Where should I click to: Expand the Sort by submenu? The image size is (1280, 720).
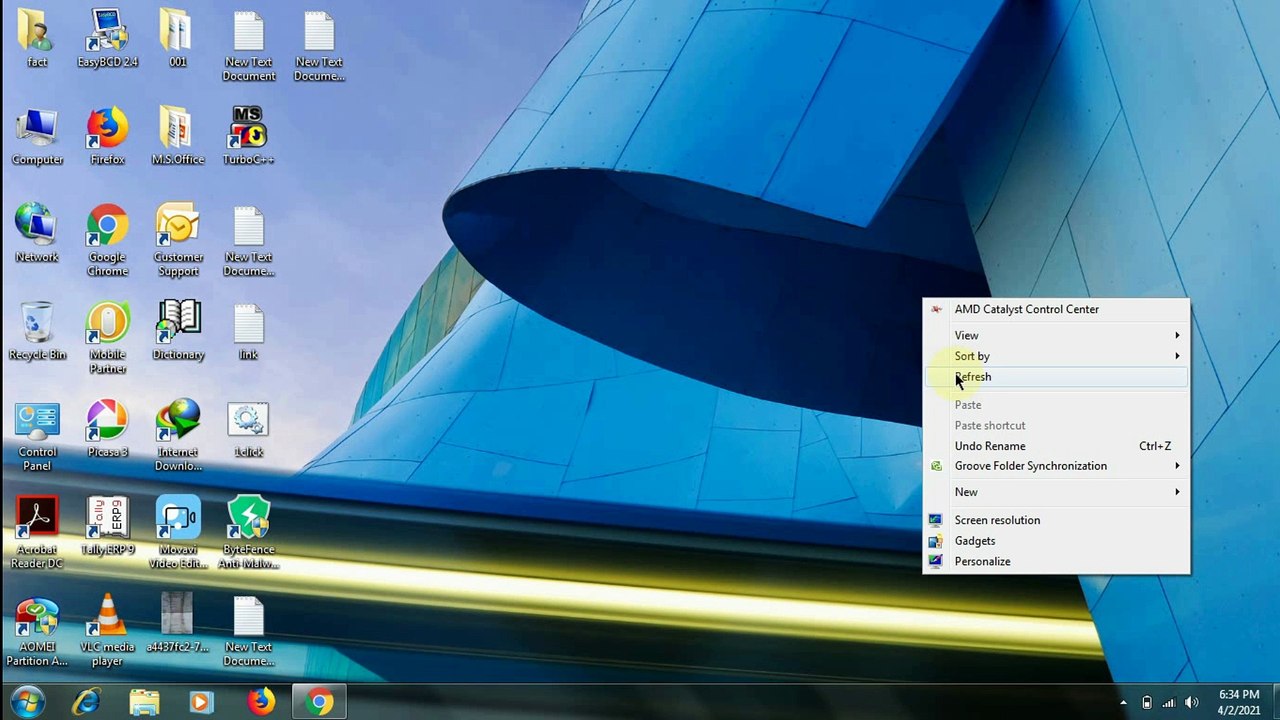coord(1056,356)
